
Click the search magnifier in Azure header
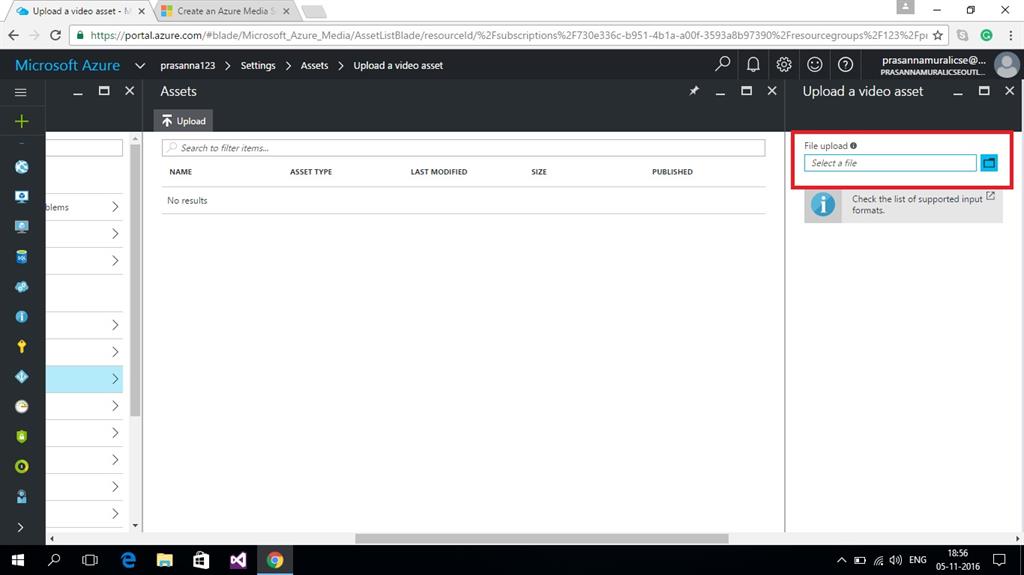point(722,64)
